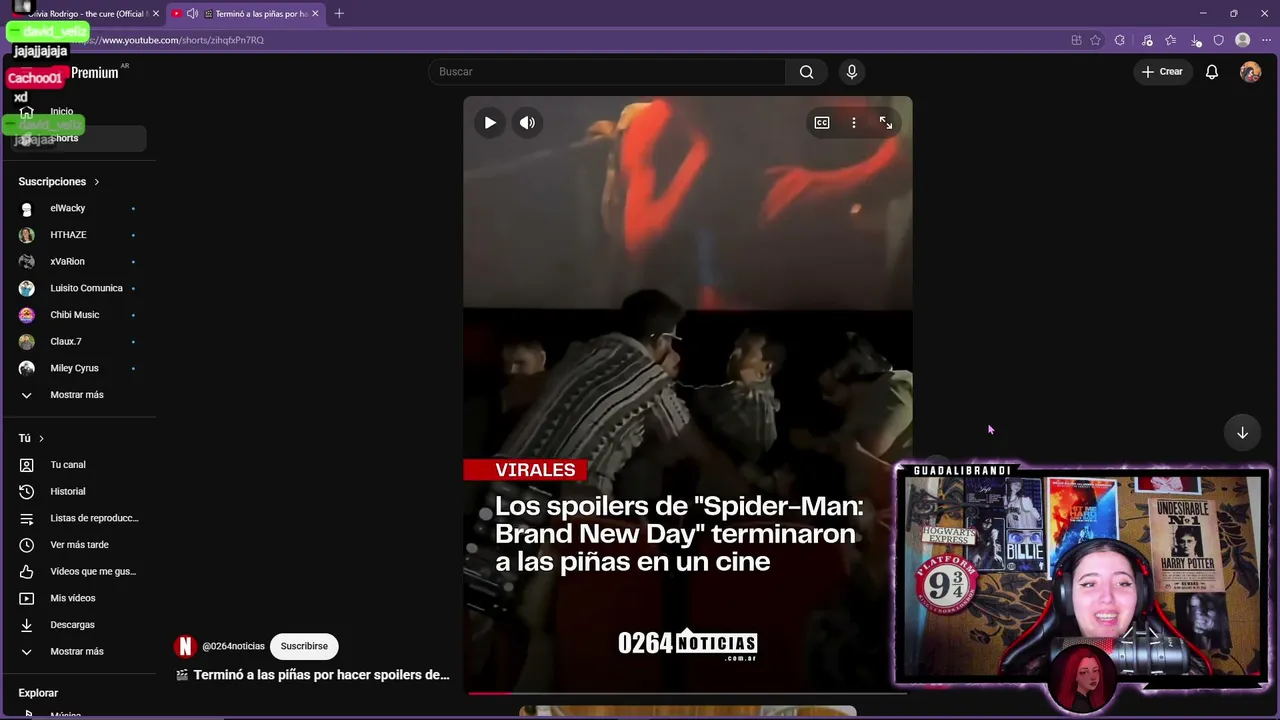The height and width of the screenshot is (720, 1280).
Task: Click the install-app icon in address bar
Action: click(1076, 40)
